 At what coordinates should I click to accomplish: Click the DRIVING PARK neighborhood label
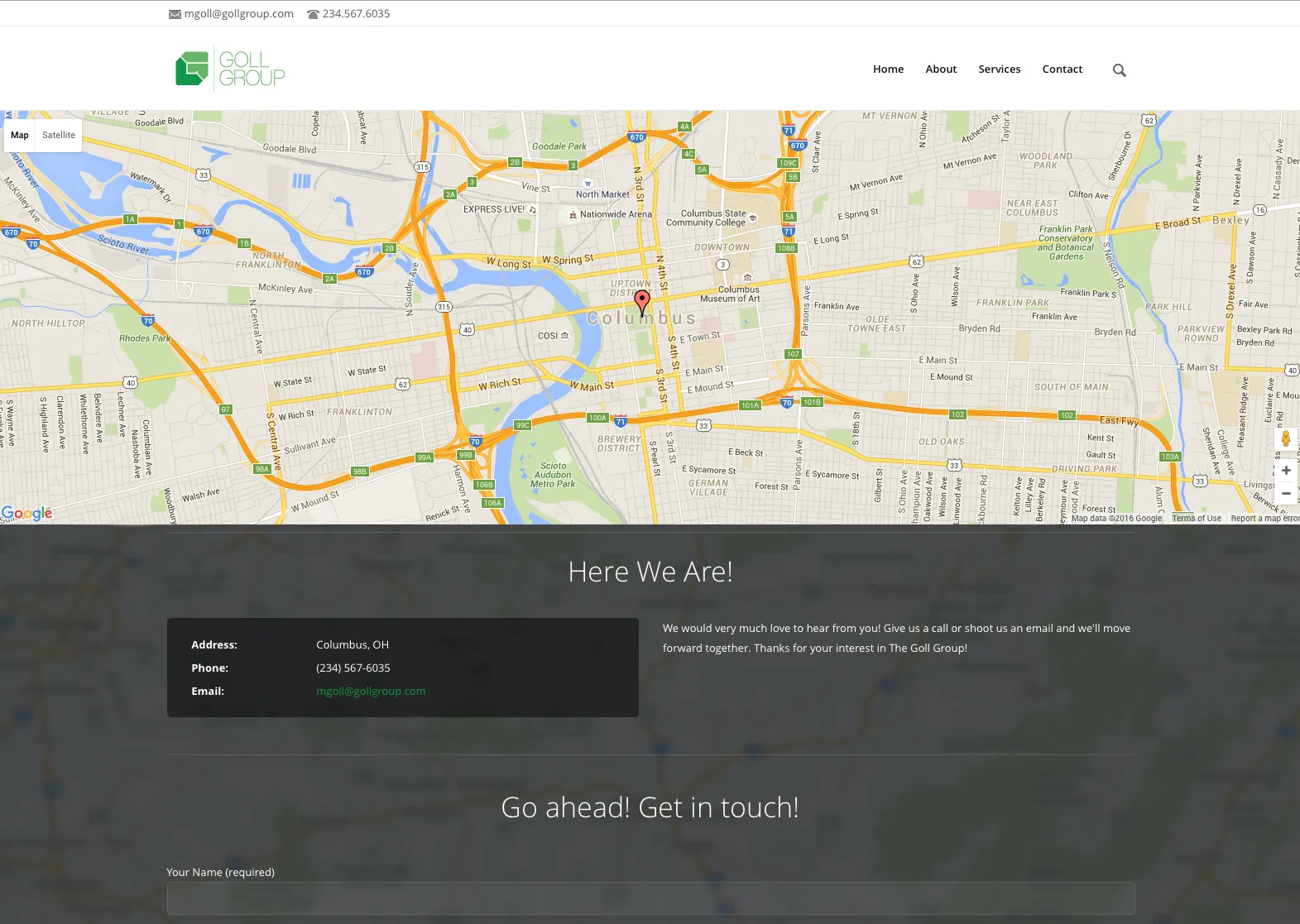tap(1084, 469)
